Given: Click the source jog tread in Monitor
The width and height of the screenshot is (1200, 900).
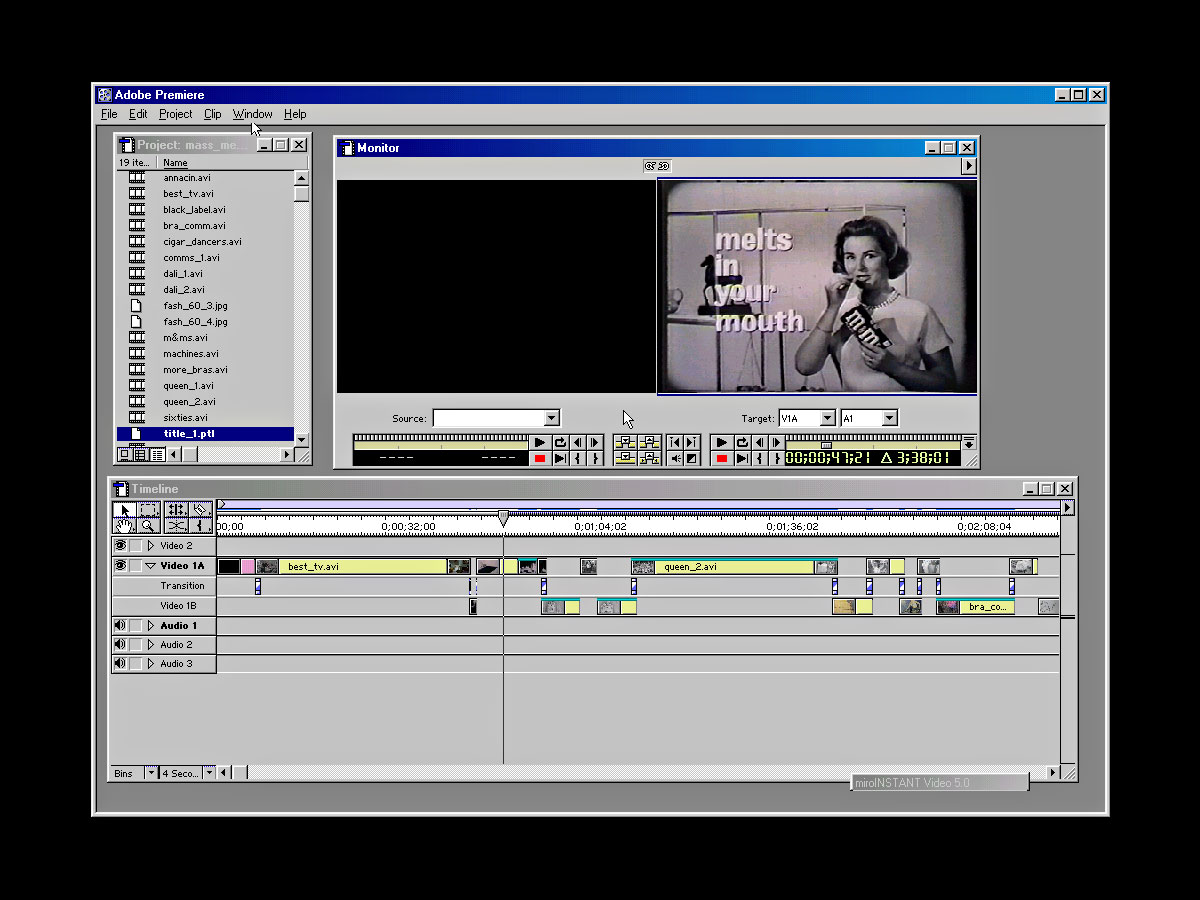Looking at the screenshot, I should point(441,438).
